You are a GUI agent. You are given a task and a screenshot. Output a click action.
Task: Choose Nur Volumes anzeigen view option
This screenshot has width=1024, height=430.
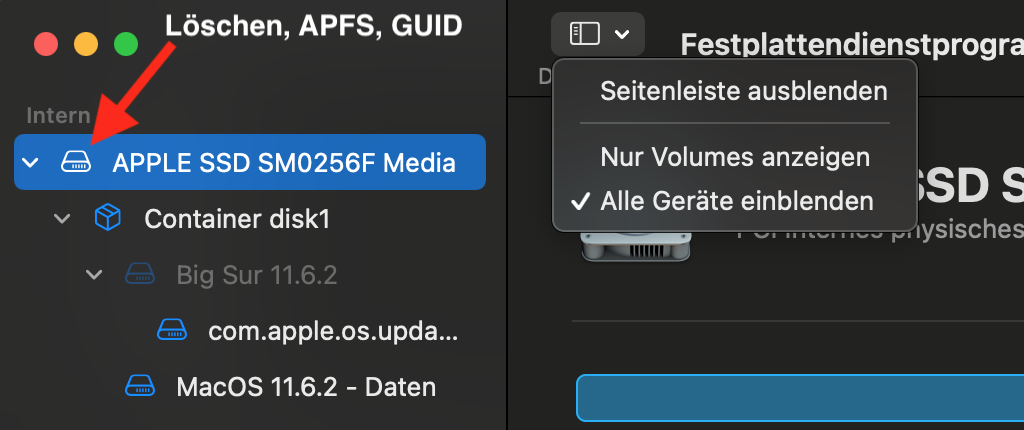coord(734,157)
